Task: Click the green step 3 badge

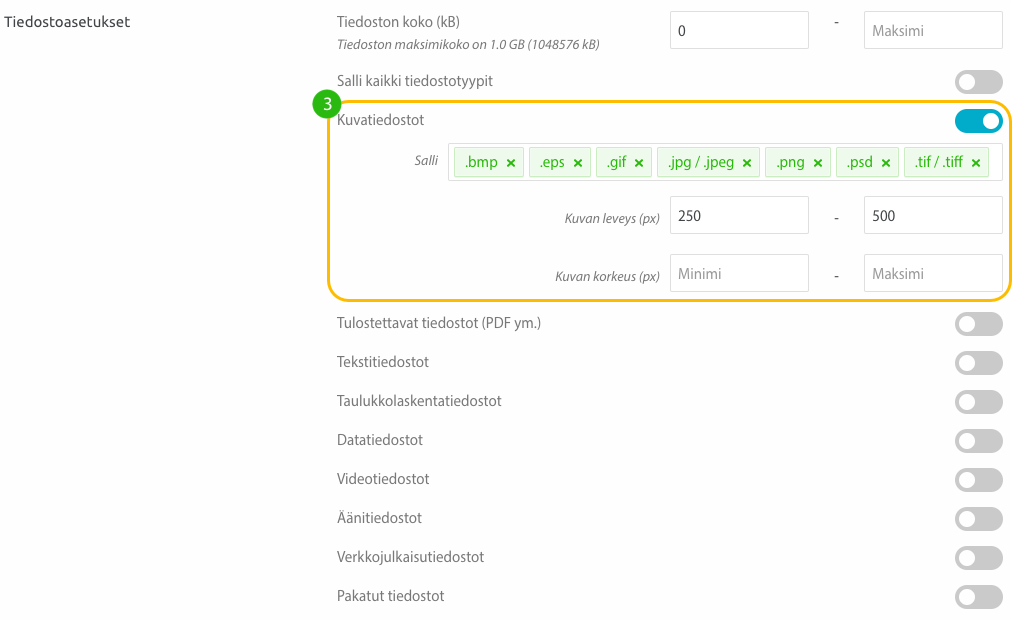Action: coord(327,104)
